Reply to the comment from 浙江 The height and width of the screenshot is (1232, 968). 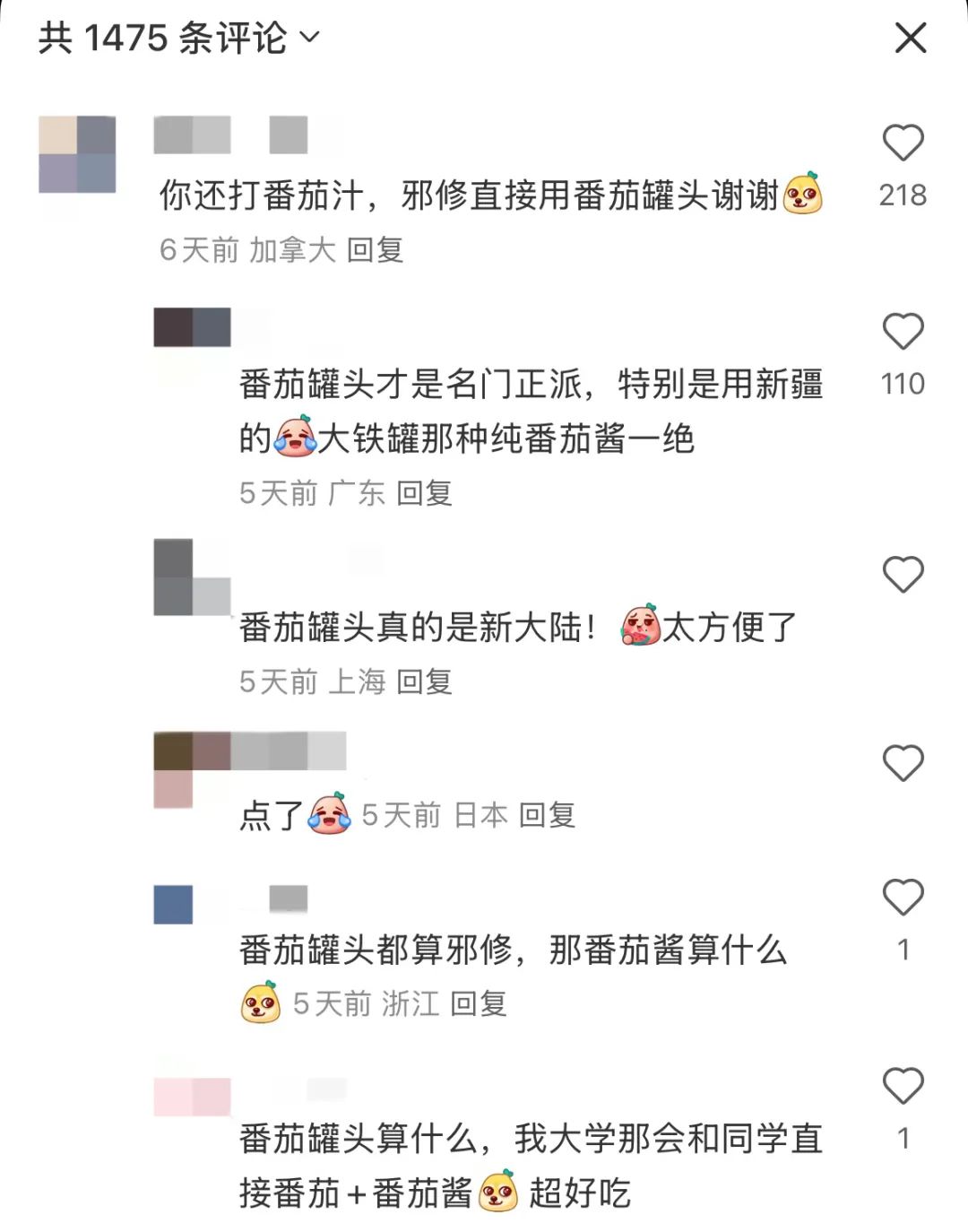[479, 1003]
